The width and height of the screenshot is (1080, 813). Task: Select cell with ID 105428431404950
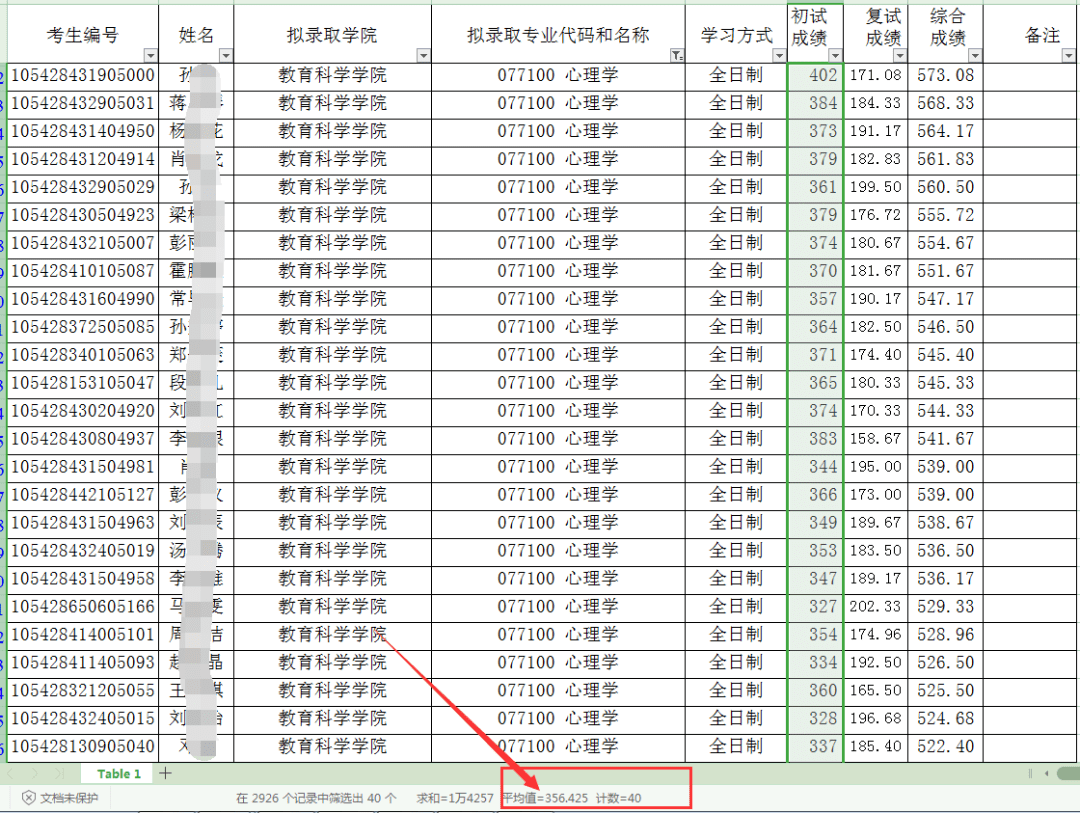83,132
